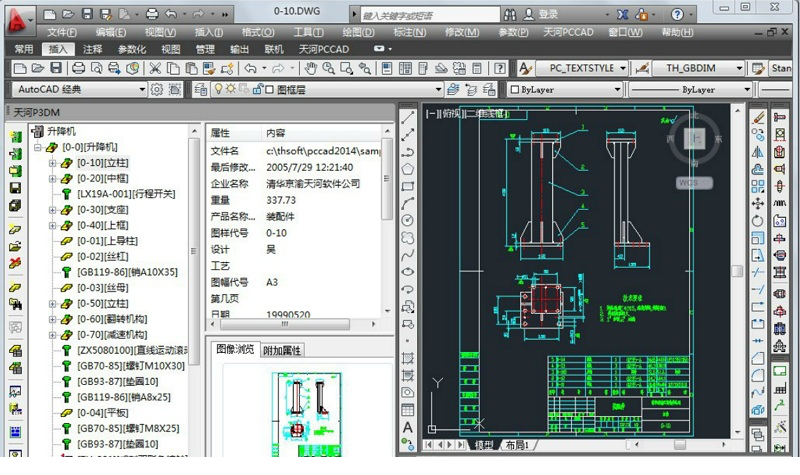
Task: Switch to the 注释 ribbon tab
Action: [x=92, y=49]
